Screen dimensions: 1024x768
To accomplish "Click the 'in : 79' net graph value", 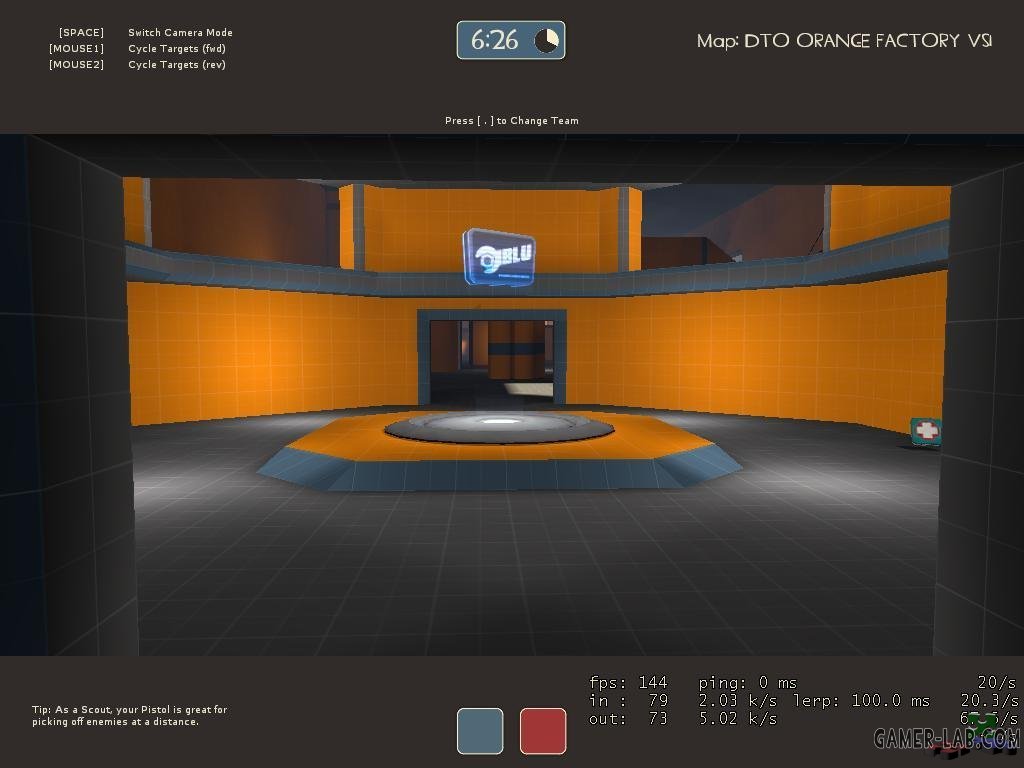I will [628, 701].
